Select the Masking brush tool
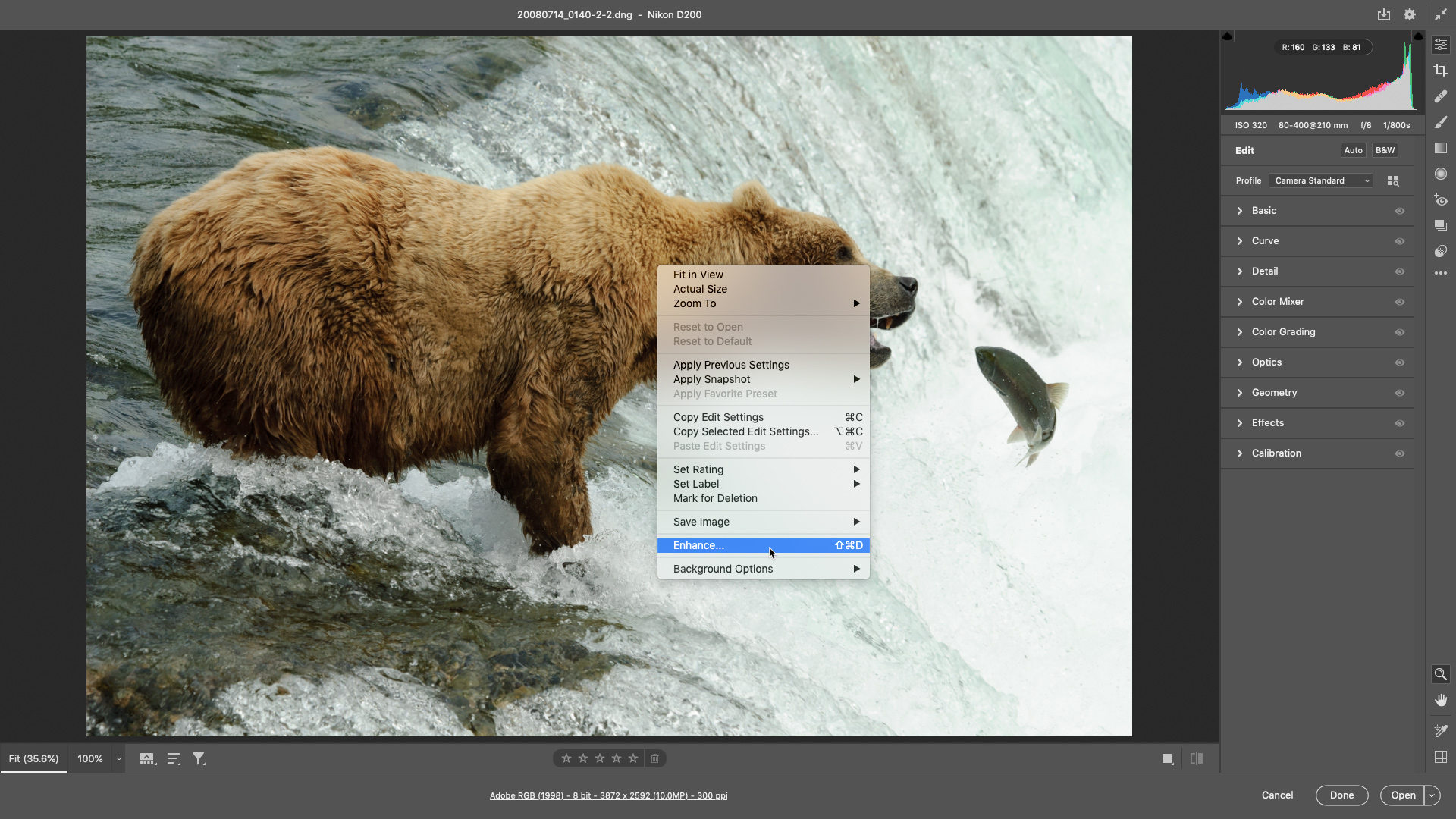The height and width of the screenshot is (819, 1456). [x=1441, y=122]
